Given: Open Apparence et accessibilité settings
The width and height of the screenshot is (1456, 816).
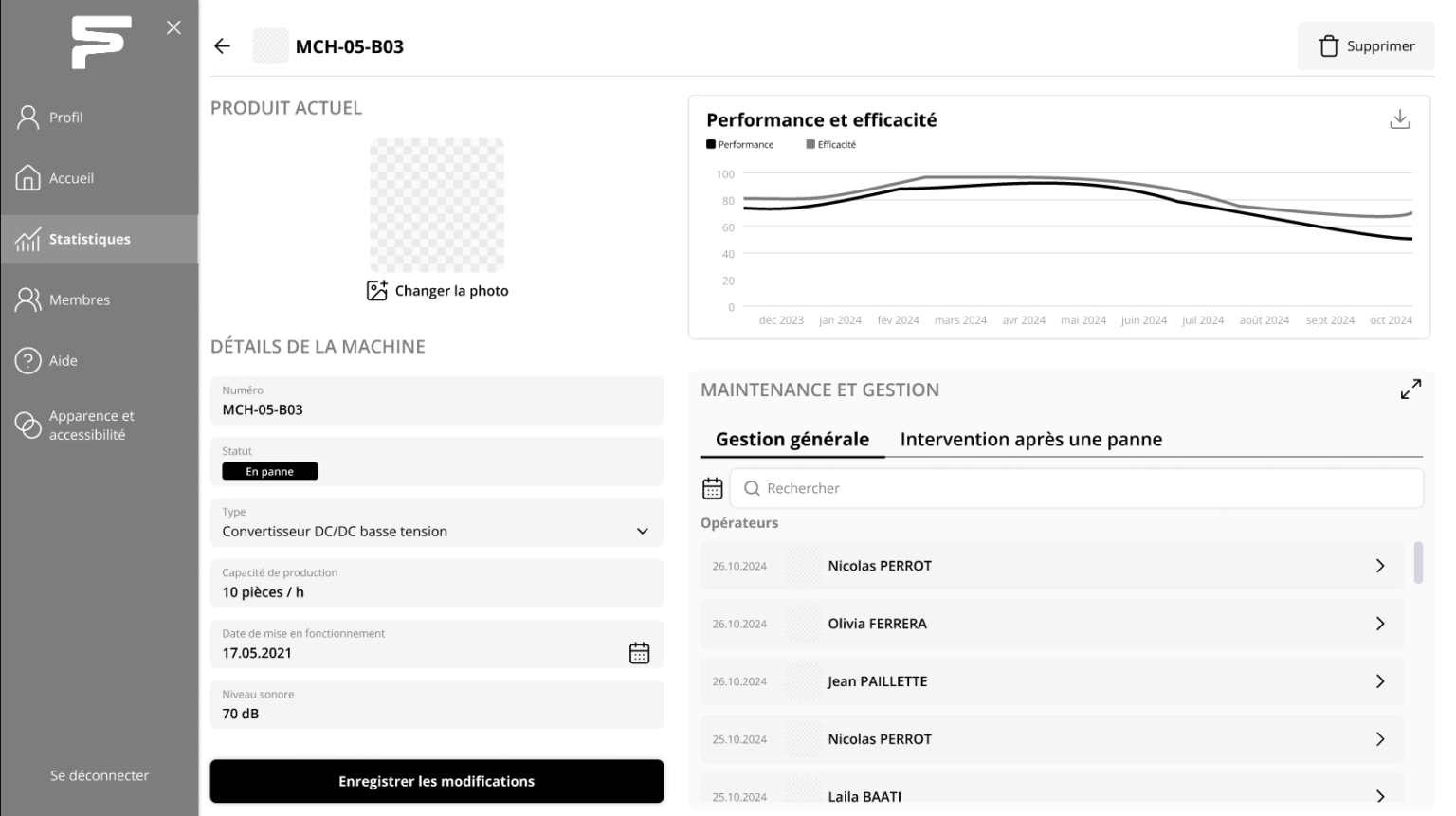Looking at the screenshot, I should tap(91, 426).
